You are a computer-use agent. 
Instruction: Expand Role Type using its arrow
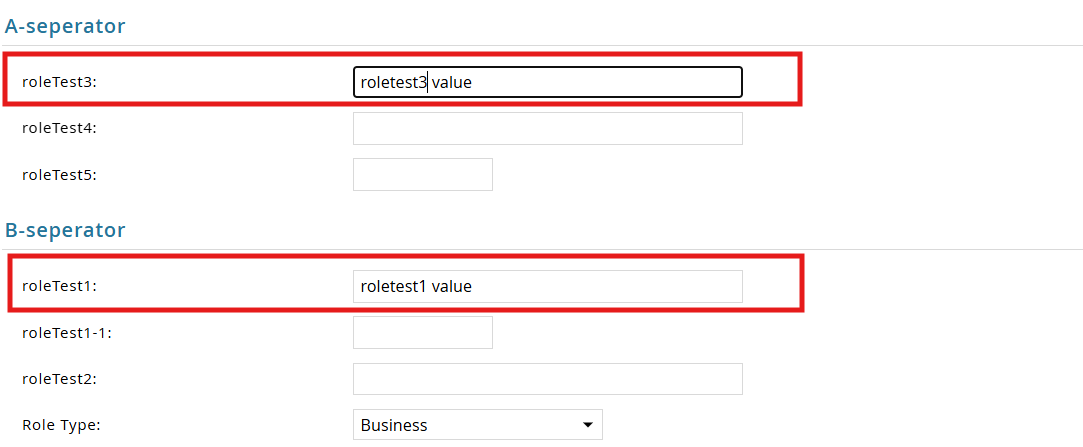587,425
